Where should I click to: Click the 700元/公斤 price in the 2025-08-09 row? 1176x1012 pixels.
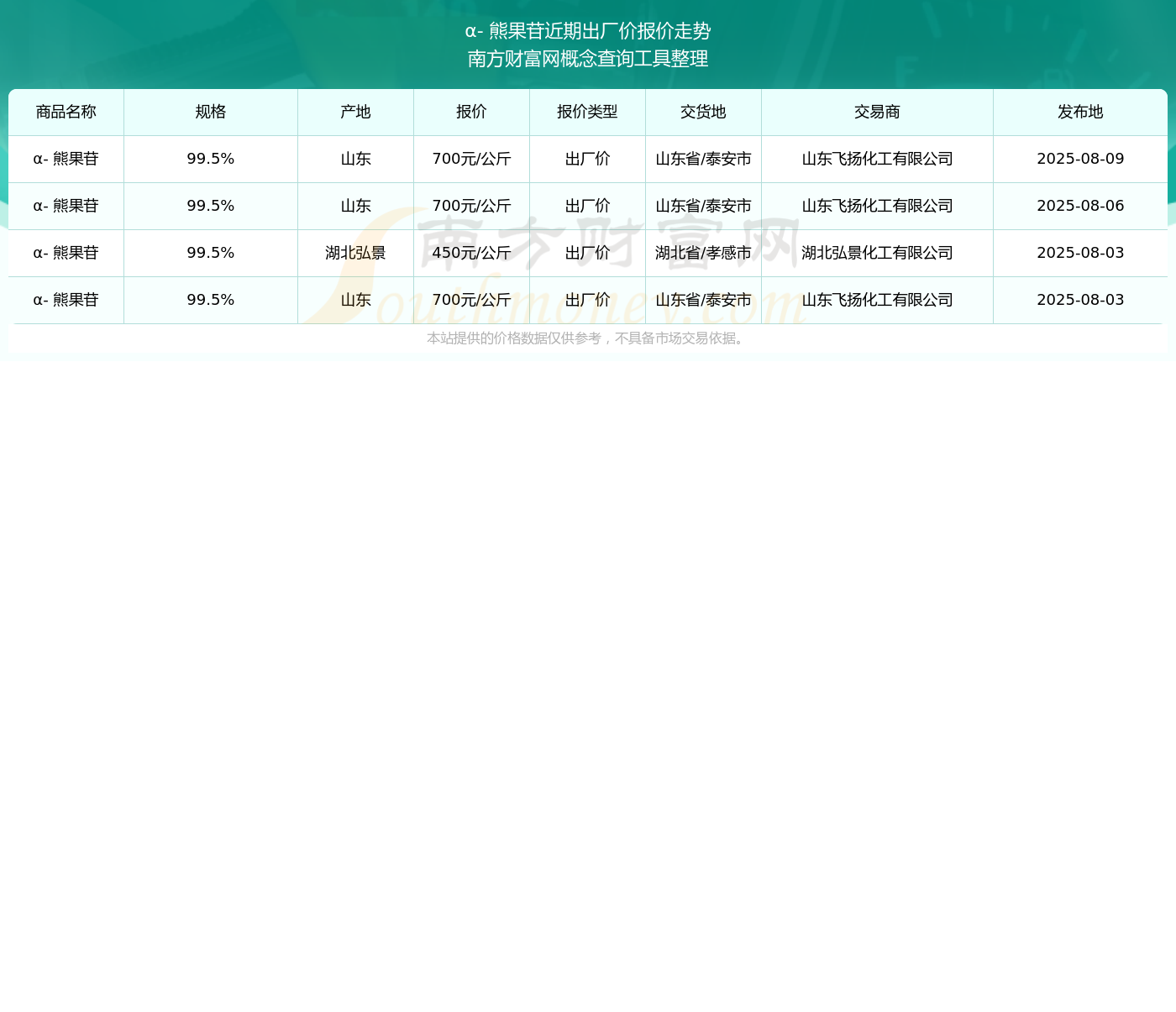[x=471, y=159]
